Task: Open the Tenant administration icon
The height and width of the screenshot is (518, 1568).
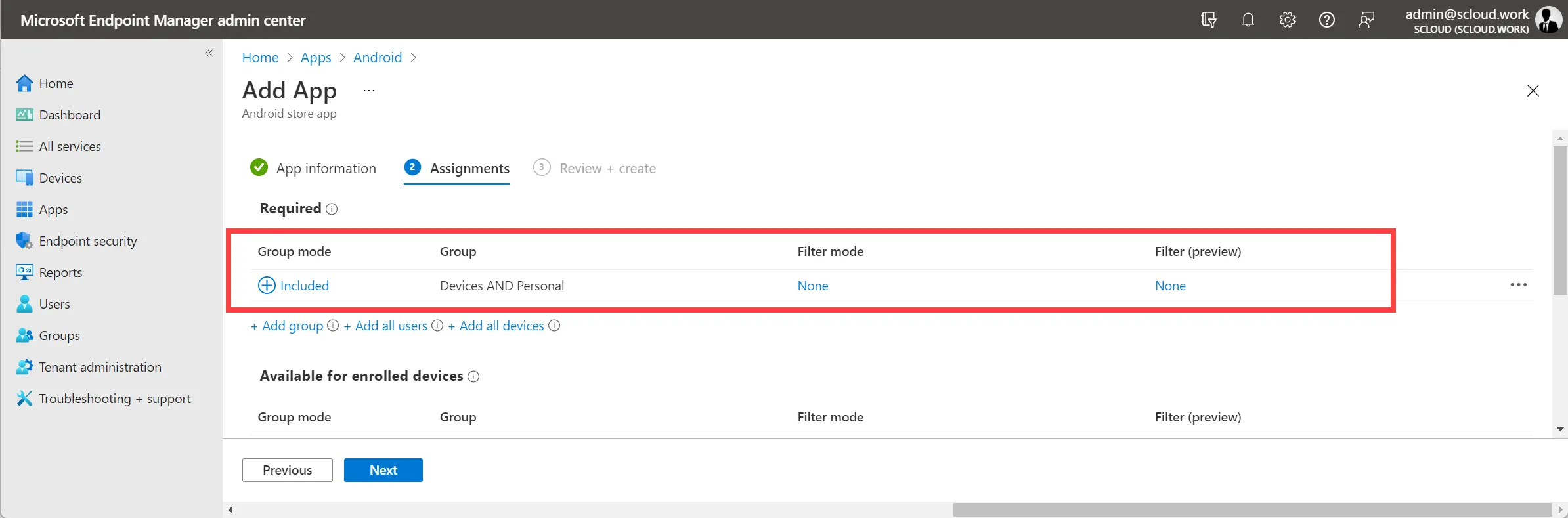Action: tap(24, 367)
